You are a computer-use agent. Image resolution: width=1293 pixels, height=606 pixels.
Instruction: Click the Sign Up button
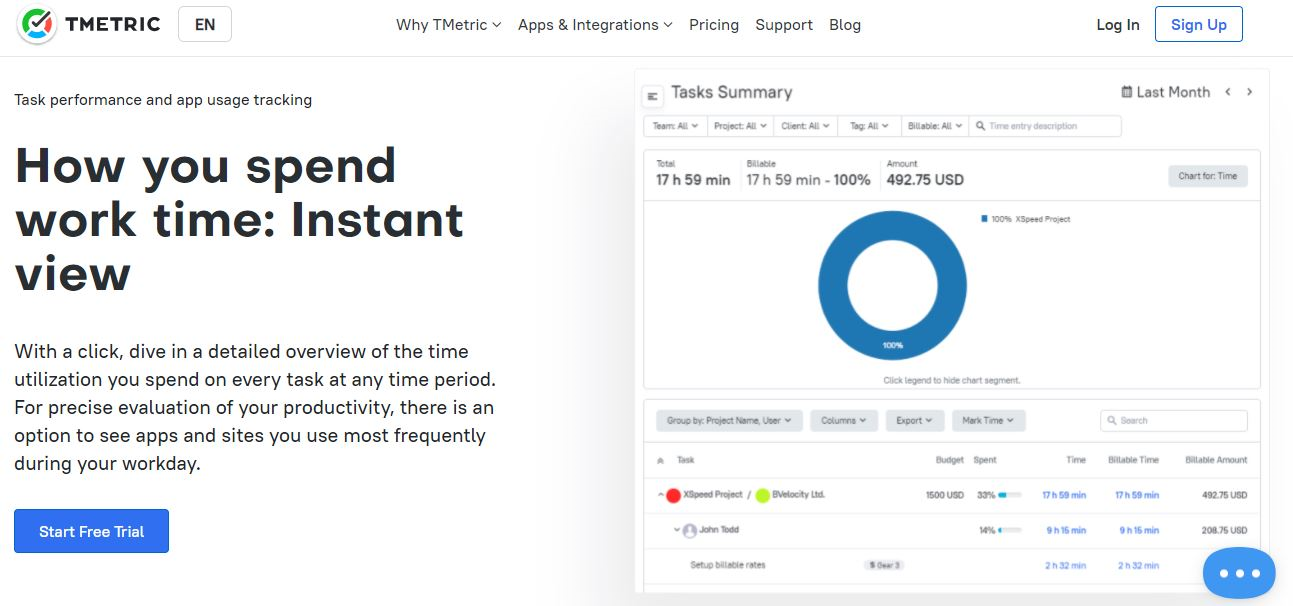(x=1198, y=24)
